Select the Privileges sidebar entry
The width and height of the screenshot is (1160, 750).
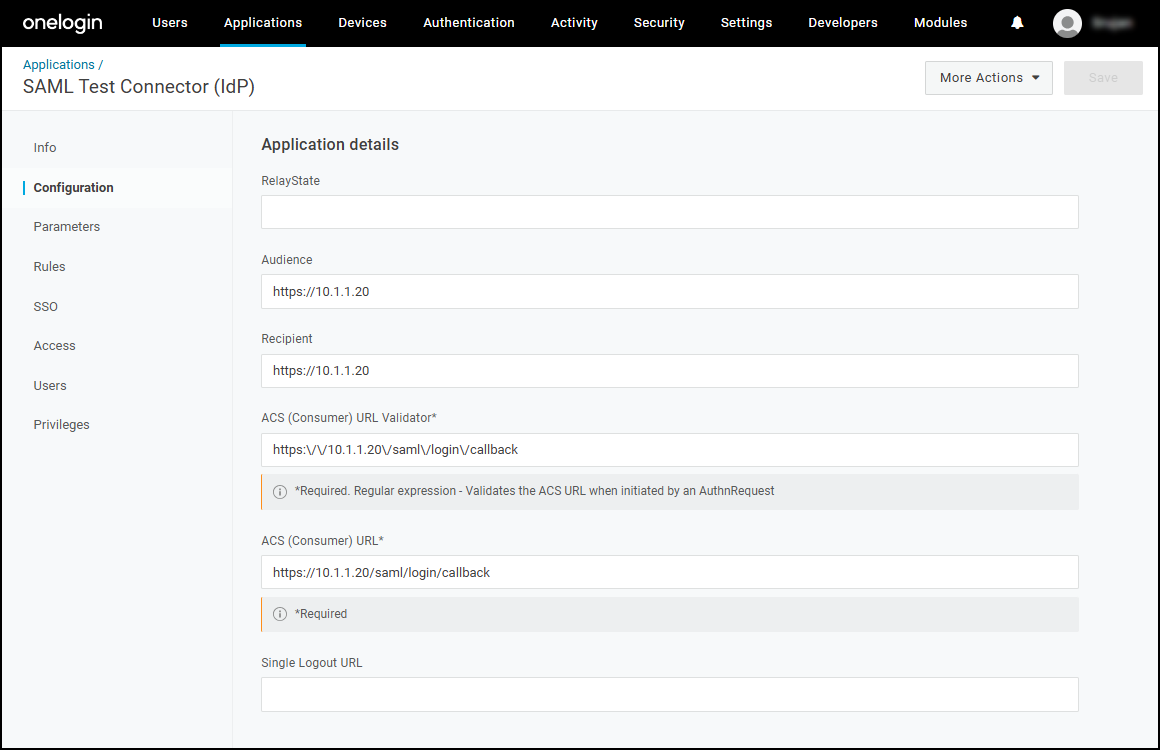(61, 424)
